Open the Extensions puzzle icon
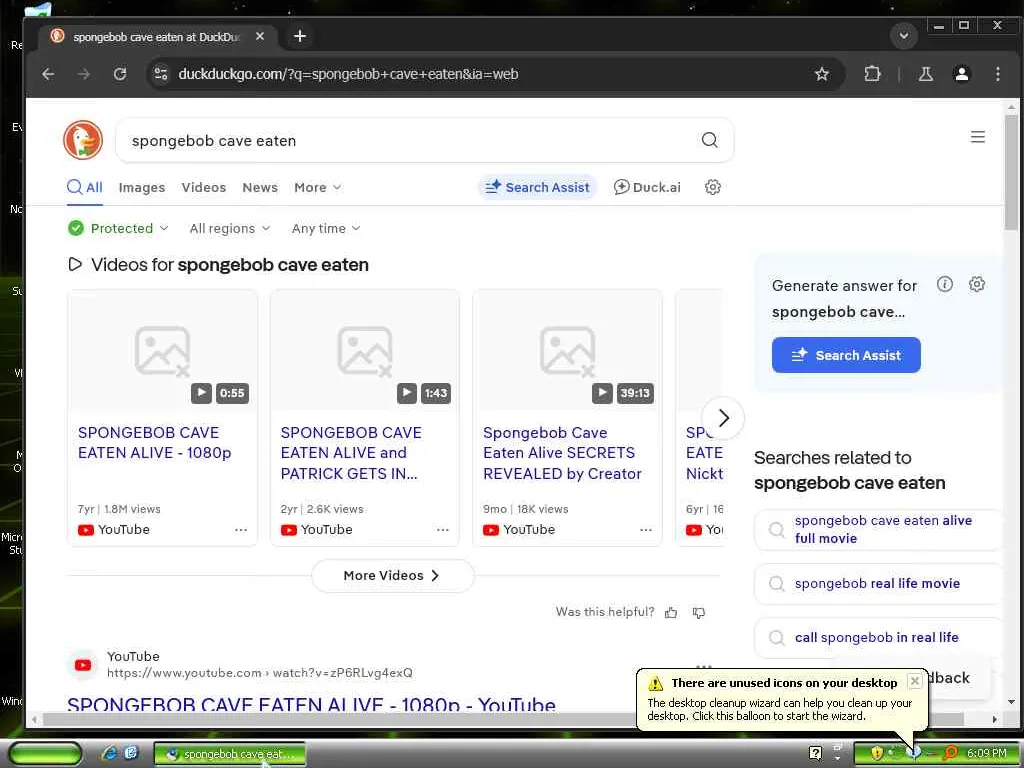The width and height of the screenshot is (1024, 768). (872, 74)
